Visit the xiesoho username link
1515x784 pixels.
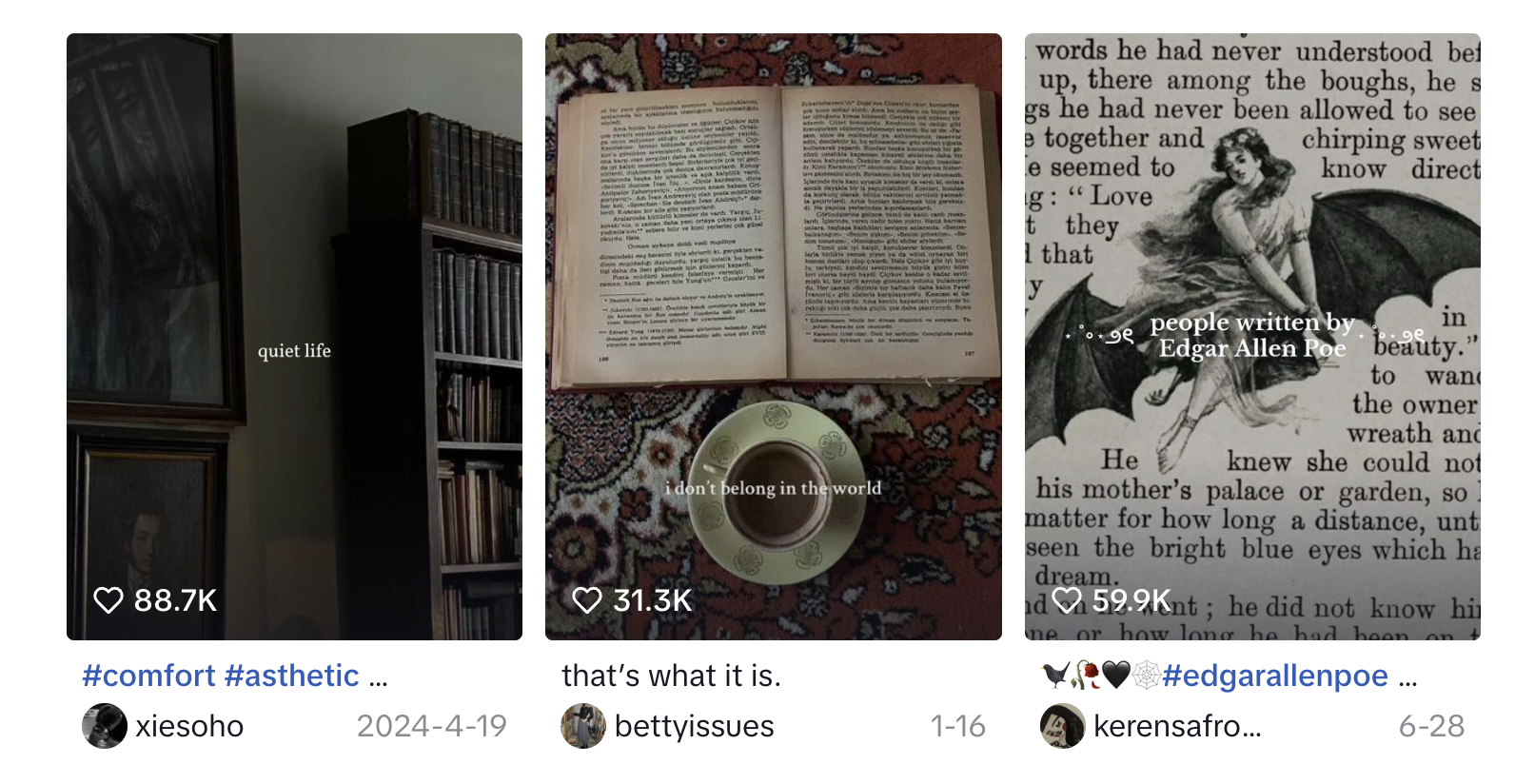(189, 726)
